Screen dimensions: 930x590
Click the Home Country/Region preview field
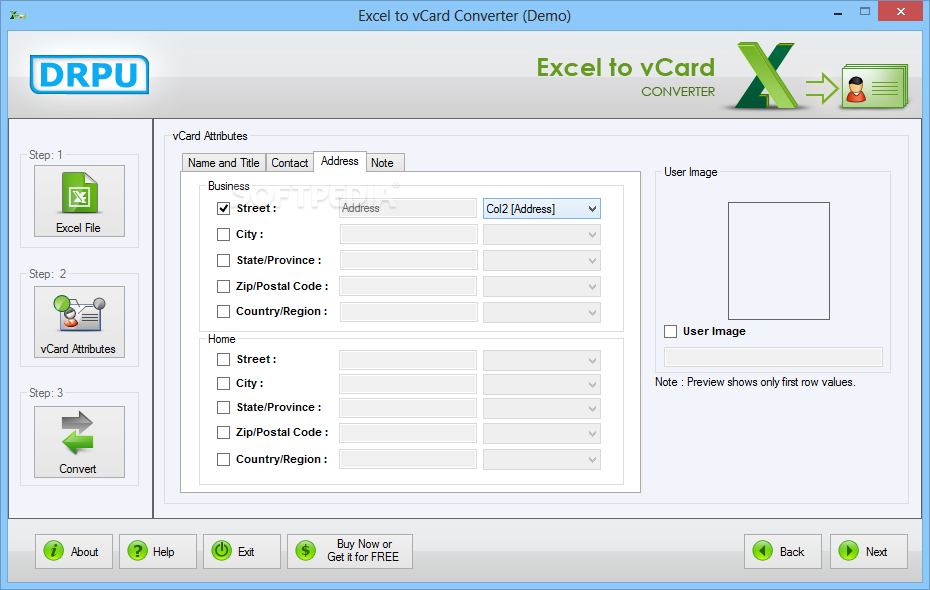(408, 459)
